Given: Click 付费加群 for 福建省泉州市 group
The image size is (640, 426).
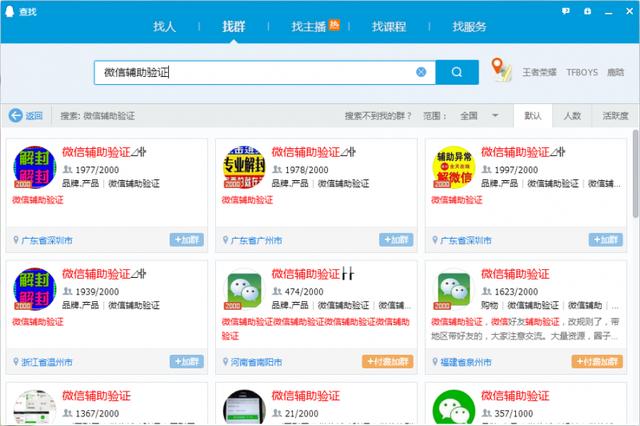Looking at the screenshot, I should click(597, 361).
